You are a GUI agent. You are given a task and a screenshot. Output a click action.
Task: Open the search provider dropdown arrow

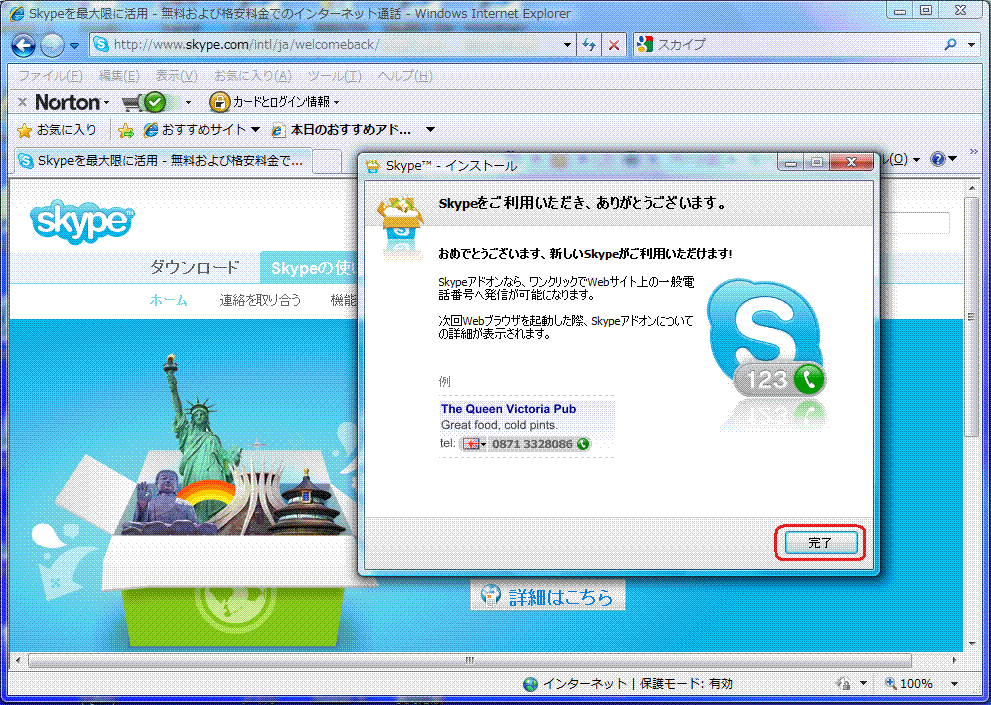point(971,45)
